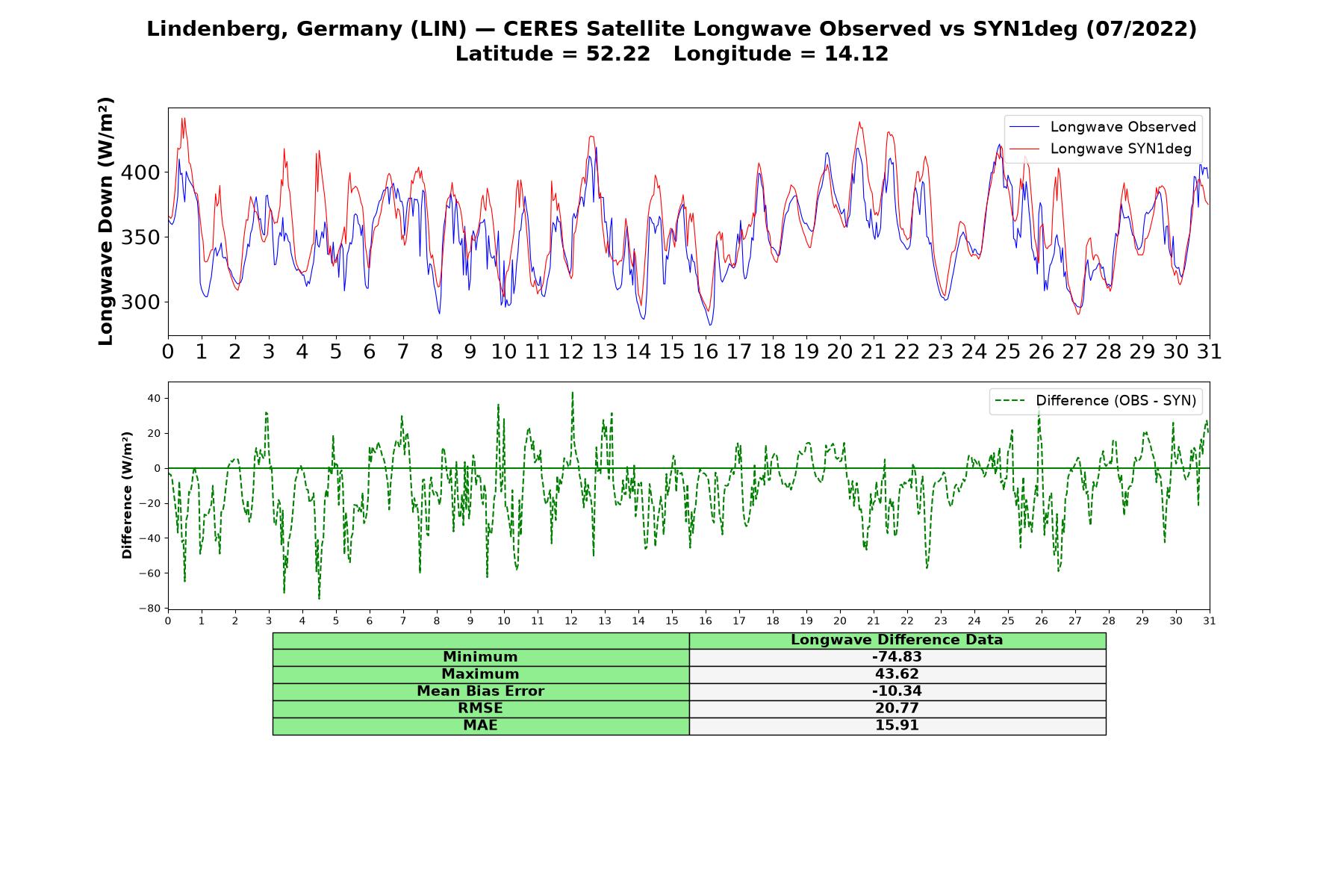1344x896 pixels.
Task: Click the Mean Bias Error row label
Action: click(481, 691)
